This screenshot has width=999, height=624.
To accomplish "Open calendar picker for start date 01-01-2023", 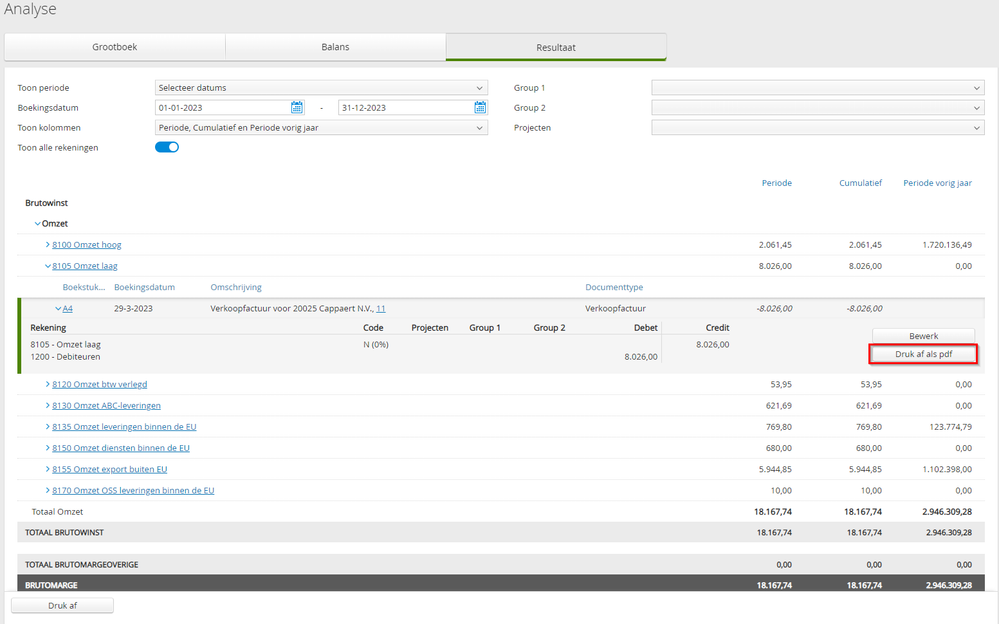I will pyautogui.click(x=297, y=108).
